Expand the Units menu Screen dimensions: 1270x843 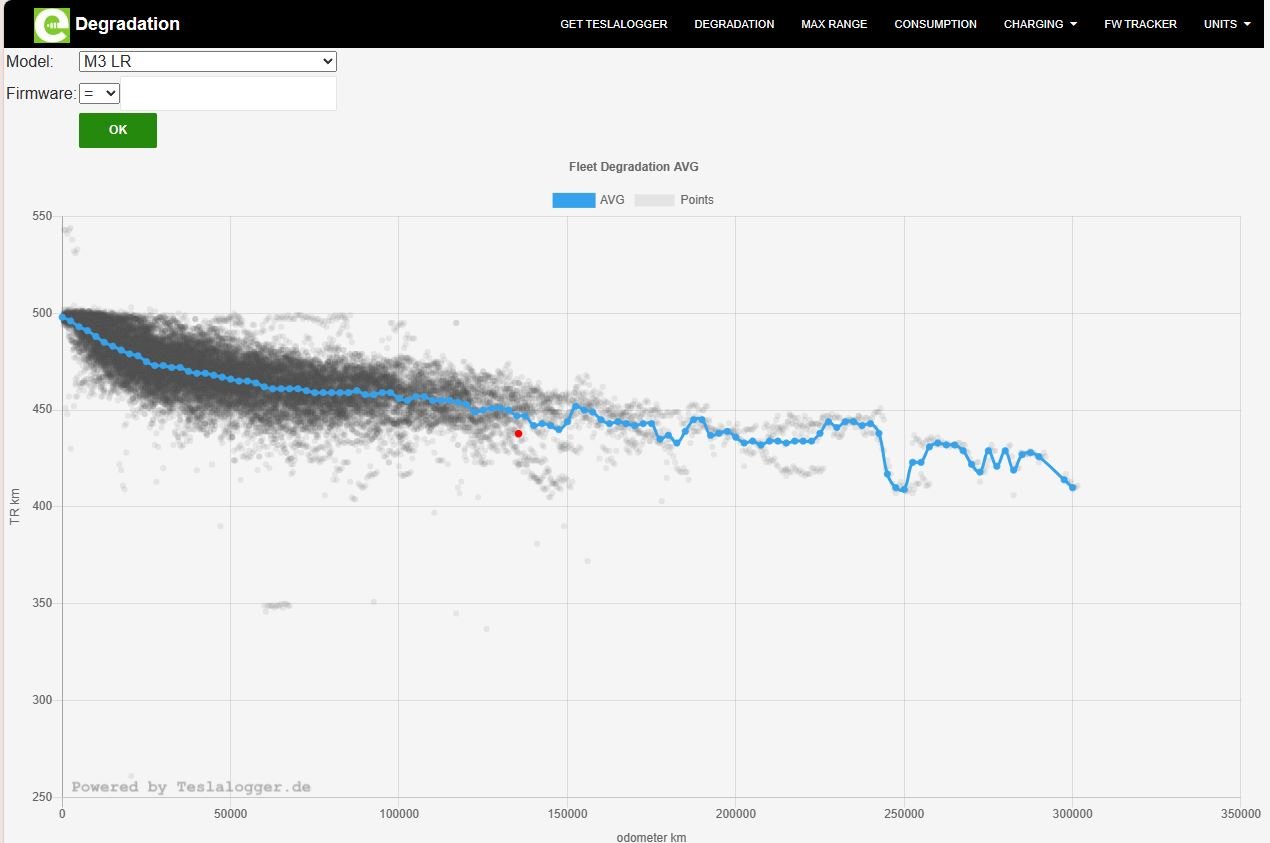1227,24
